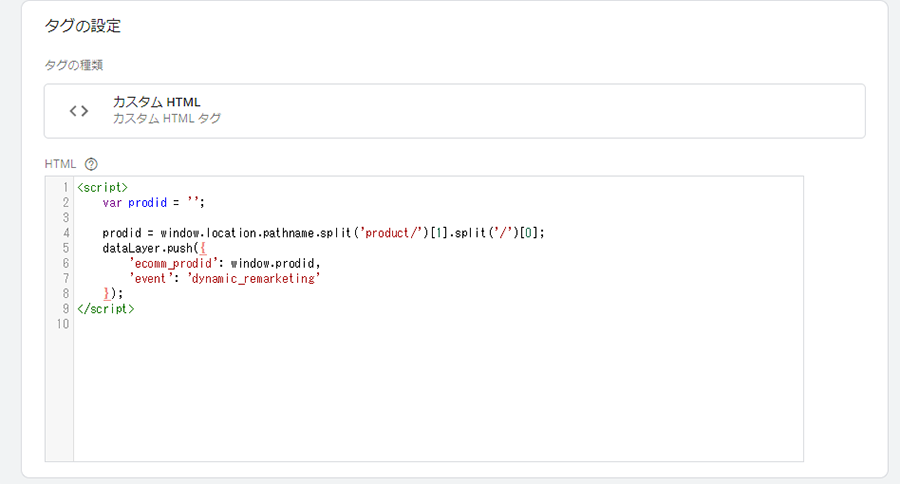The width and height of the screenshot is (900, 484).
Task: Click the カスタム HTML タグ subtitle text
Action: pos(166,118)
